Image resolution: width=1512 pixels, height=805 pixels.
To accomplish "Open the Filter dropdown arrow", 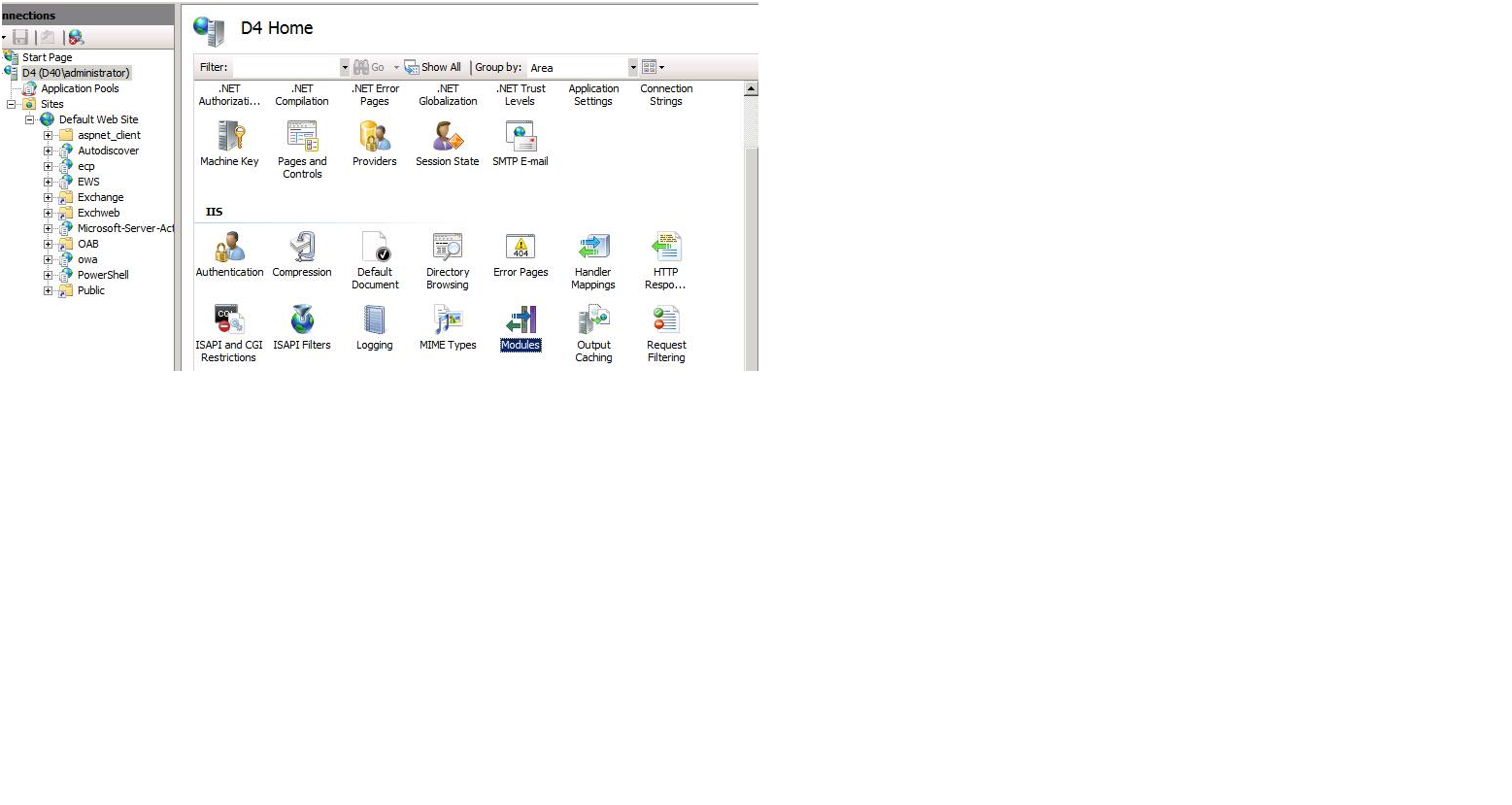I will 344,68.
